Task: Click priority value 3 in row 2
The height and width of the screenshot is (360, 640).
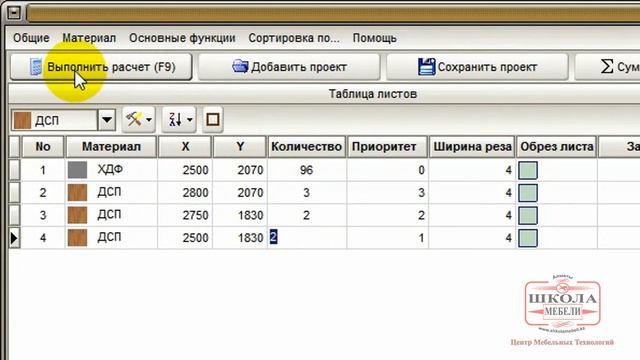Action: coord(387,192)
